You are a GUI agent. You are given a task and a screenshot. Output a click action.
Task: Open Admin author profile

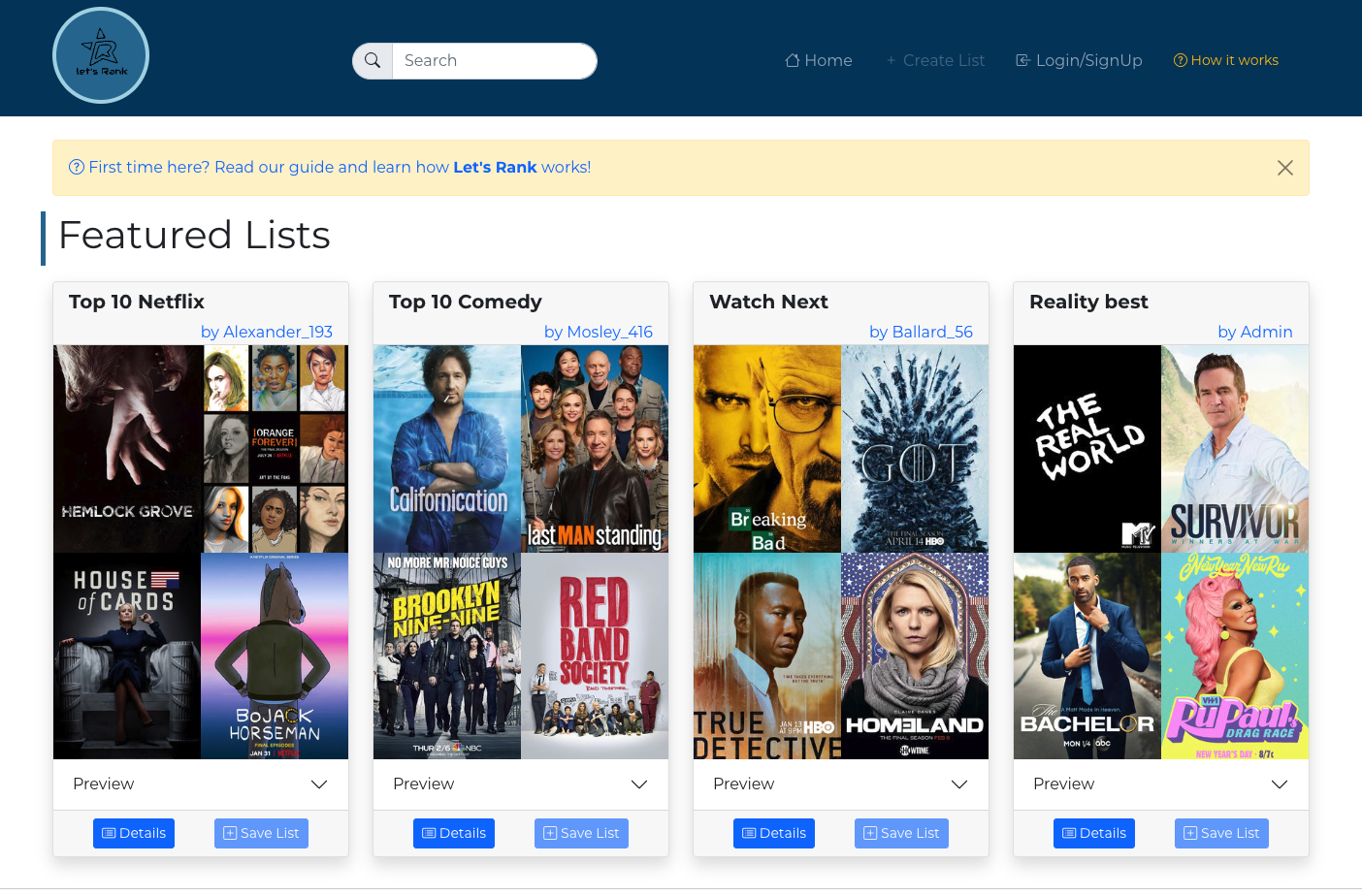[1255, 332]
